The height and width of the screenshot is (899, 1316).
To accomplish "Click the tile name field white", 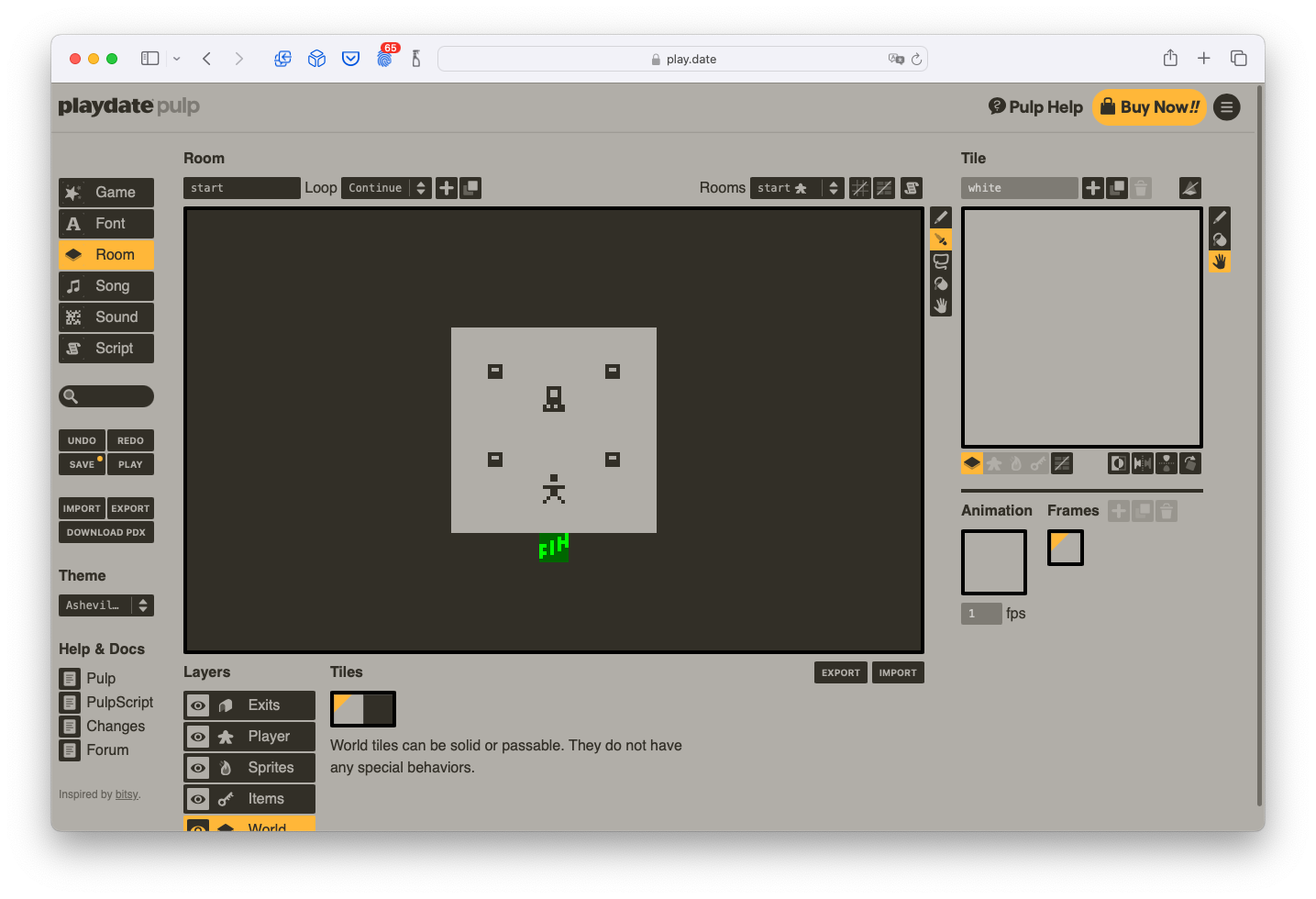I will coord(1020,188).
